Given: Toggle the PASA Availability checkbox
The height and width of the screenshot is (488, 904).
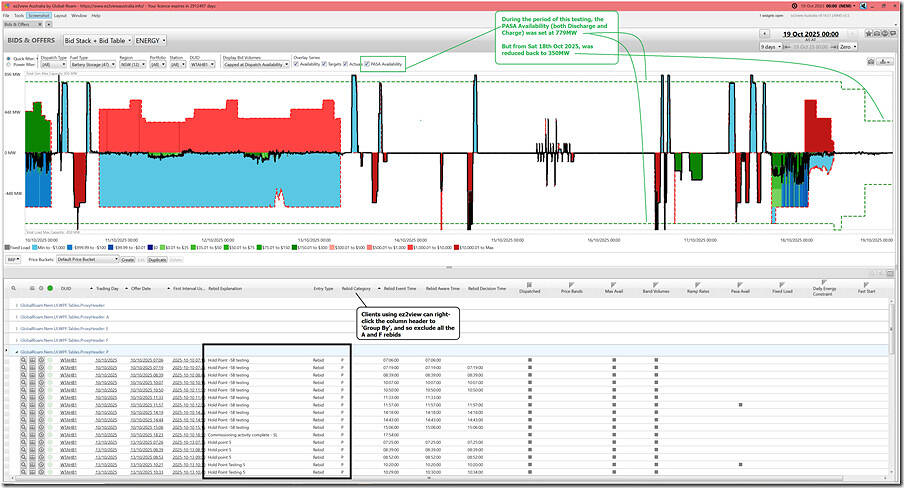Looking at the screenshot, I should click(367, 64).
